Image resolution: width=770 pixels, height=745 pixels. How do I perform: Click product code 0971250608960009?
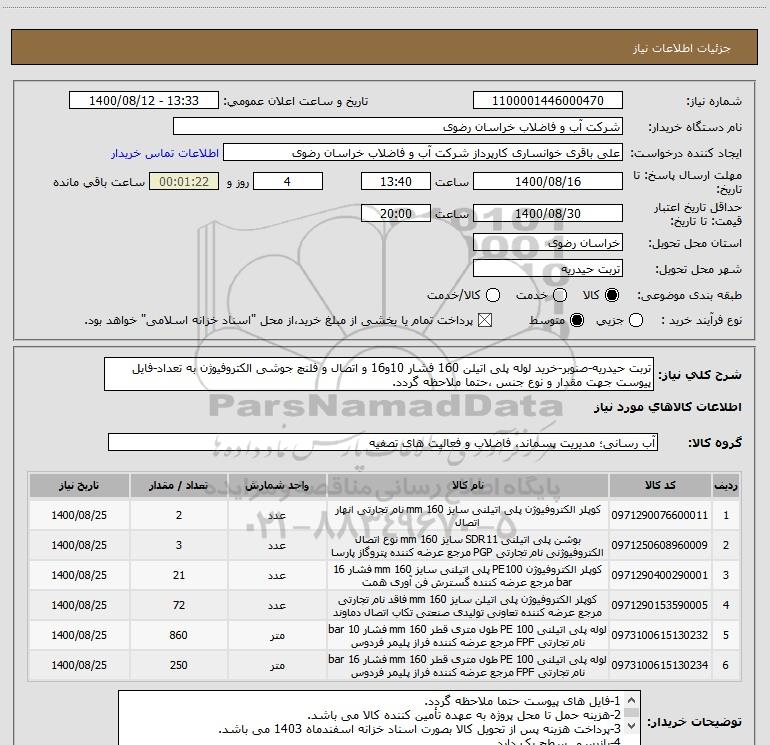[660, 545]
